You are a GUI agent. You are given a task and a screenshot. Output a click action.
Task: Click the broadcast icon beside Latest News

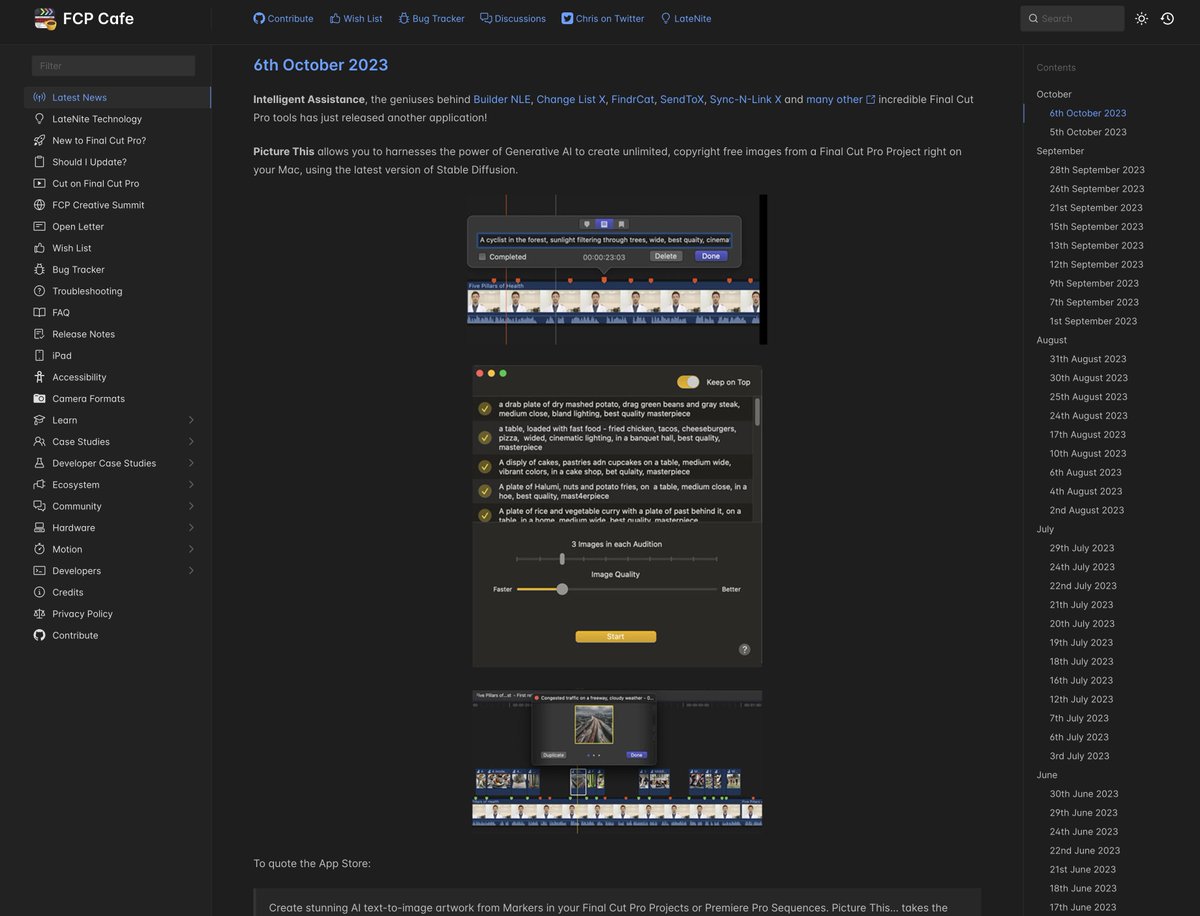coord(39,97)
